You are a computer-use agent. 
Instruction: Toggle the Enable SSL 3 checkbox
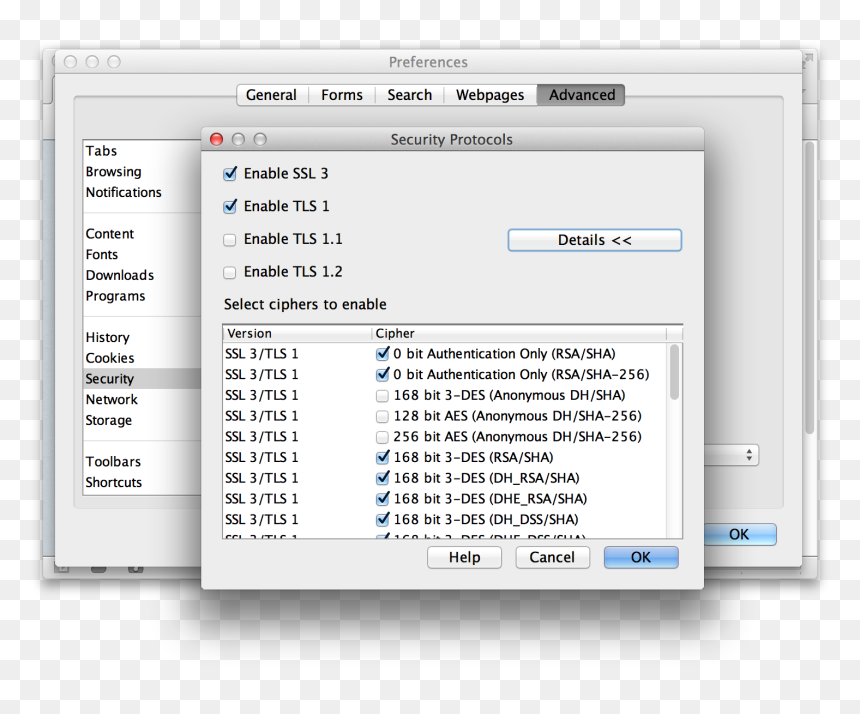point(230,174)
